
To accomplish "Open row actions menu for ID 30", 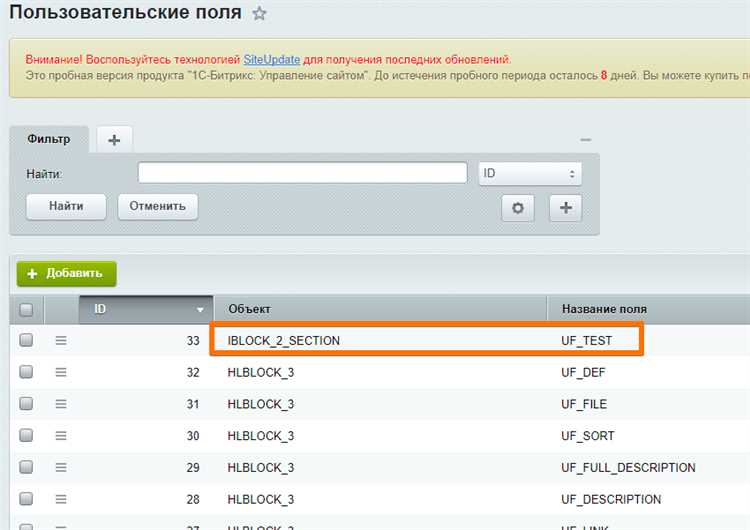I will click(x=61, y=436).
